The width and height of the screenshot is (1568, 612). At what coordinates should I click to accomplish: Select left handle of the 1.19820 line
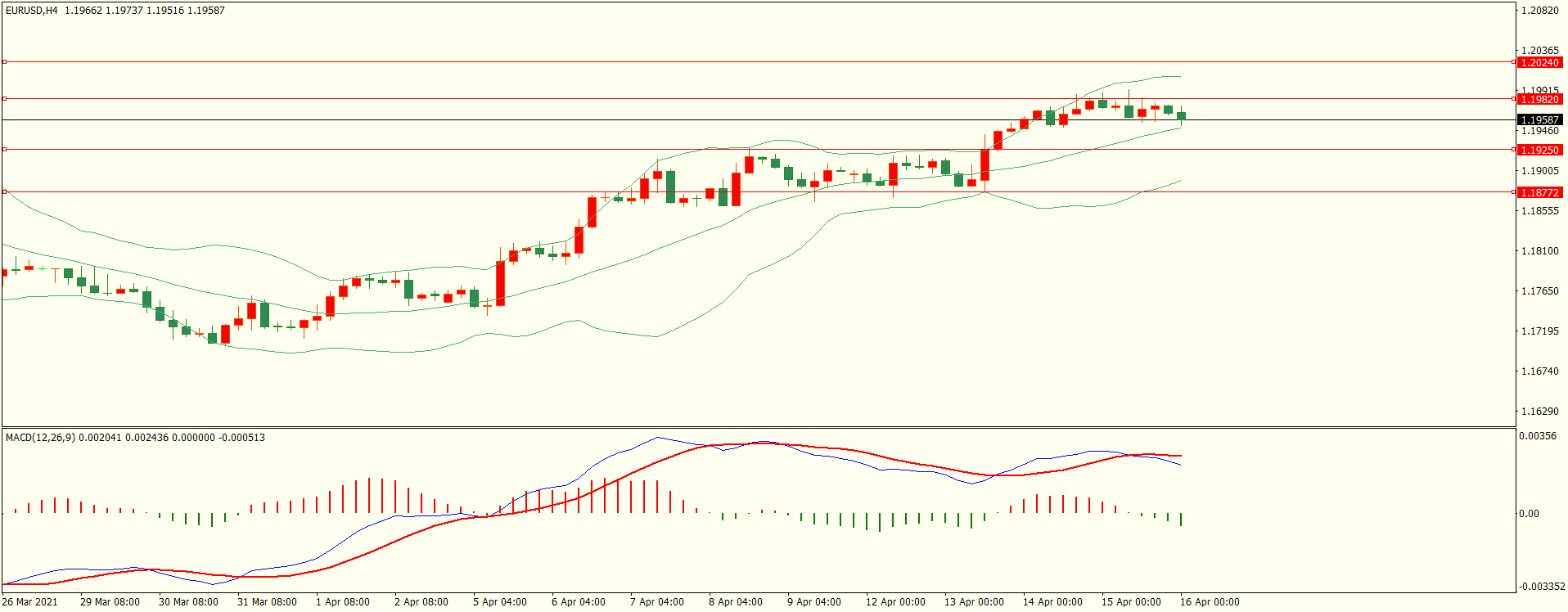tap(4, 98)
